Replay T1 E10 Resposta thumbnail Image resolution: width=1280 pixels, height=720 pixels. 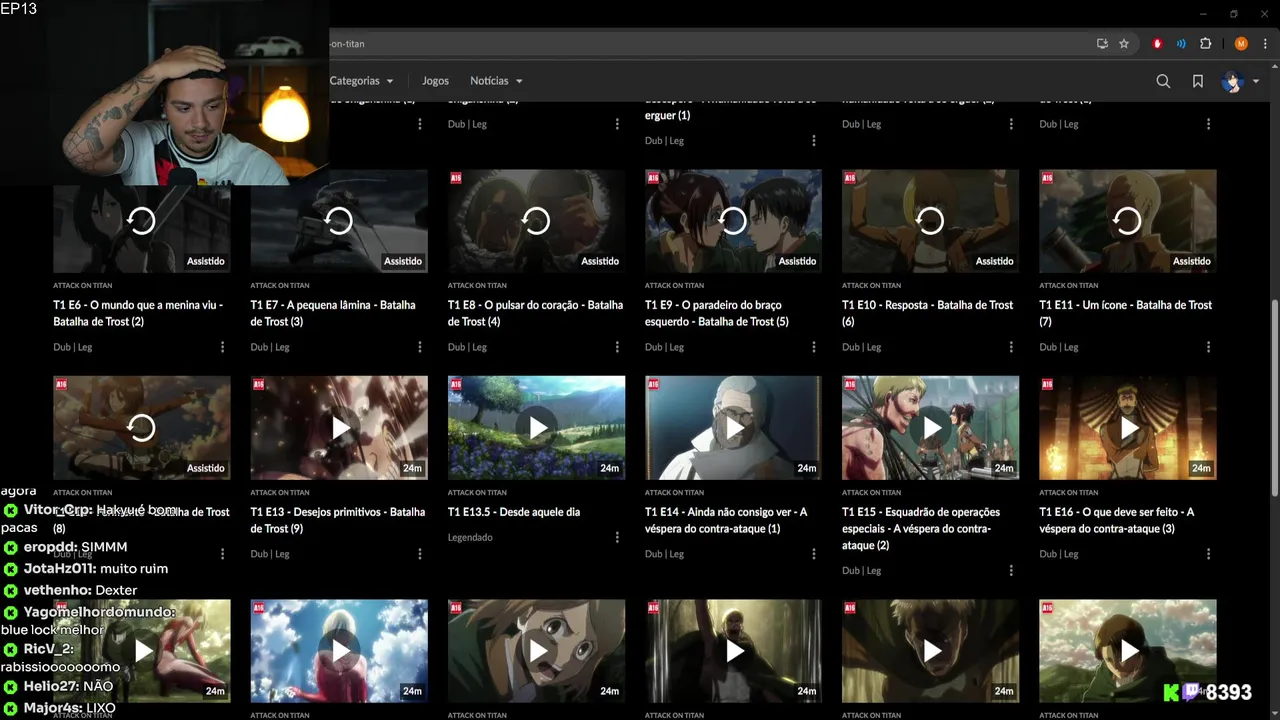click(x=930, y=221)
